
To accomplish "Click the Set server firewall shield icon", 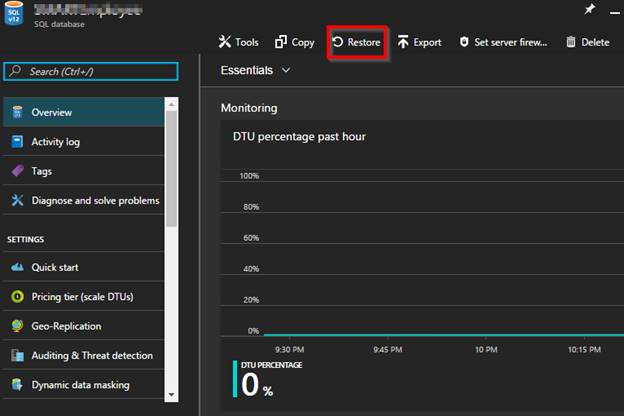I will [x=464, y=43].
